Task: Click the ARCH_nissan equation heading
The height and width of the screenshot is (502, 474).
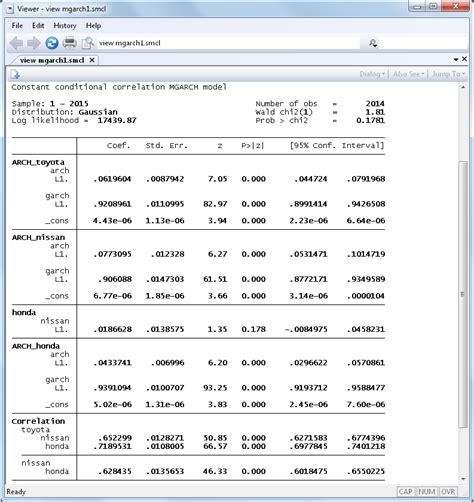Action: click(38, 237)
